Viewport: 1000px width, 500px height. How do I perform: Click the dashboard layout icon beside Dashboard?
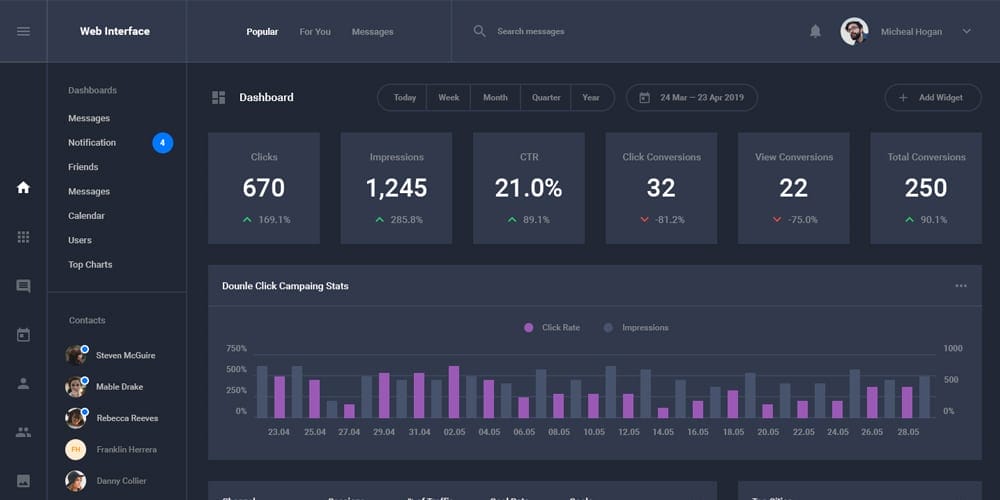point(219,98)
